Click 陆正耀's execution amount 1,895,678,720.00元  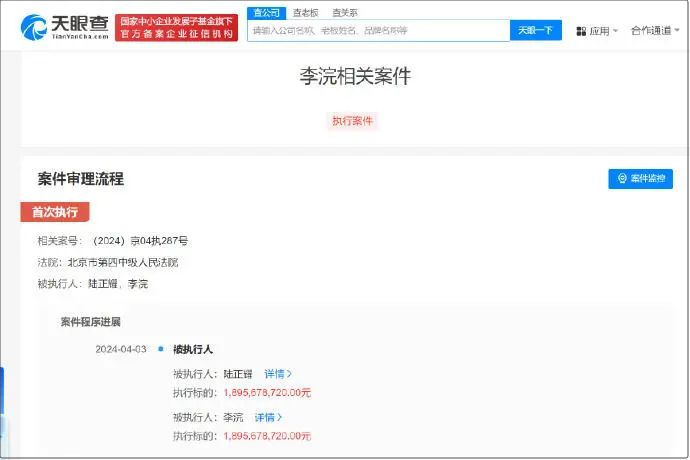pyautogui.click(x=267, y=393)
